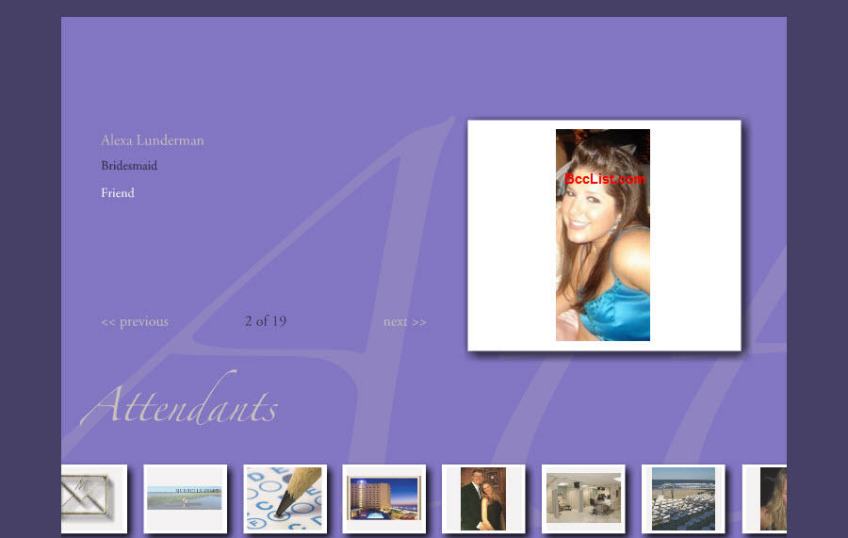Click the white frame right of photo
Viewport: 848px width, 538px height.
point(695,235)
